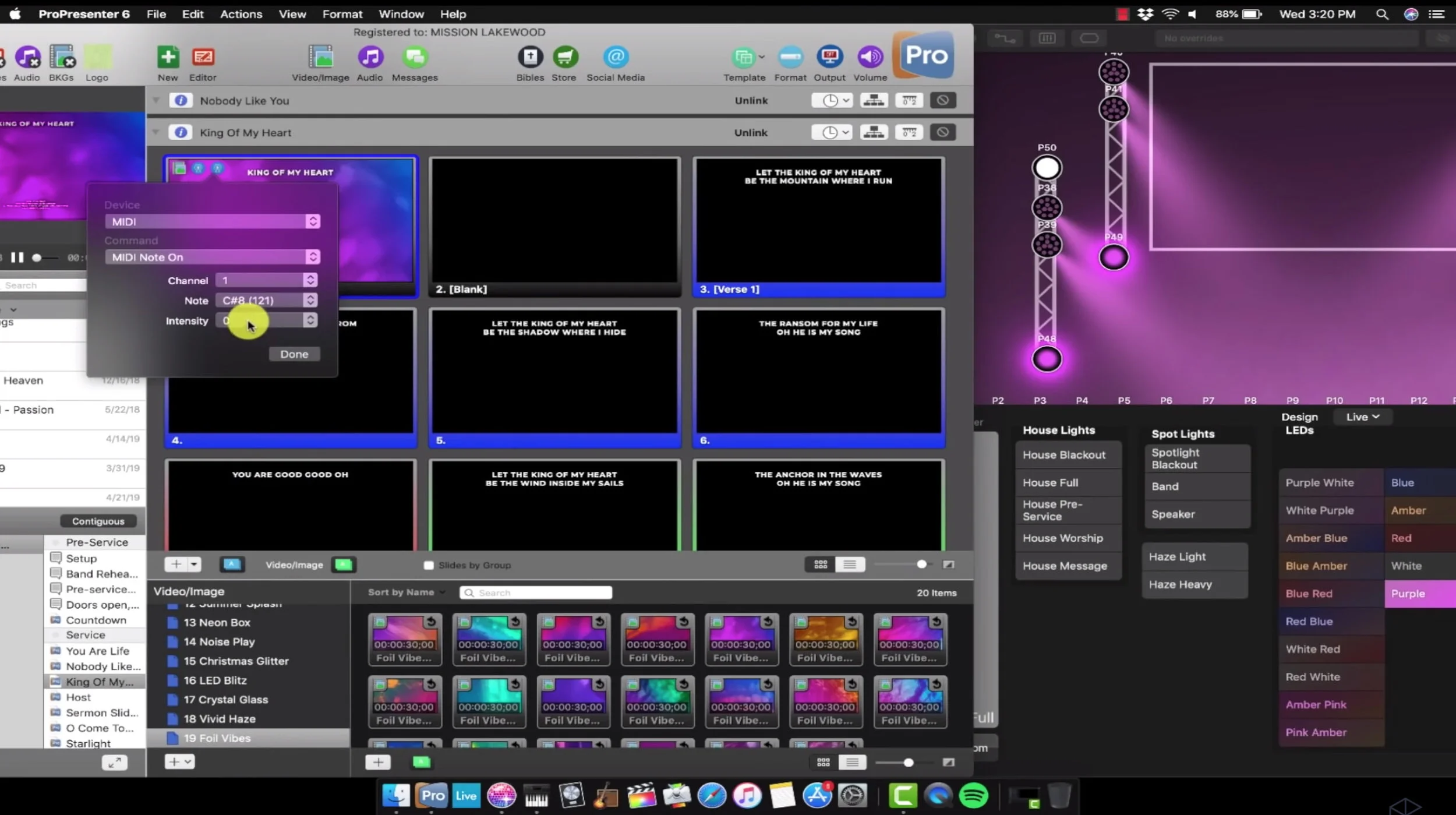Open the Actions menu

(x=241, y=14)
